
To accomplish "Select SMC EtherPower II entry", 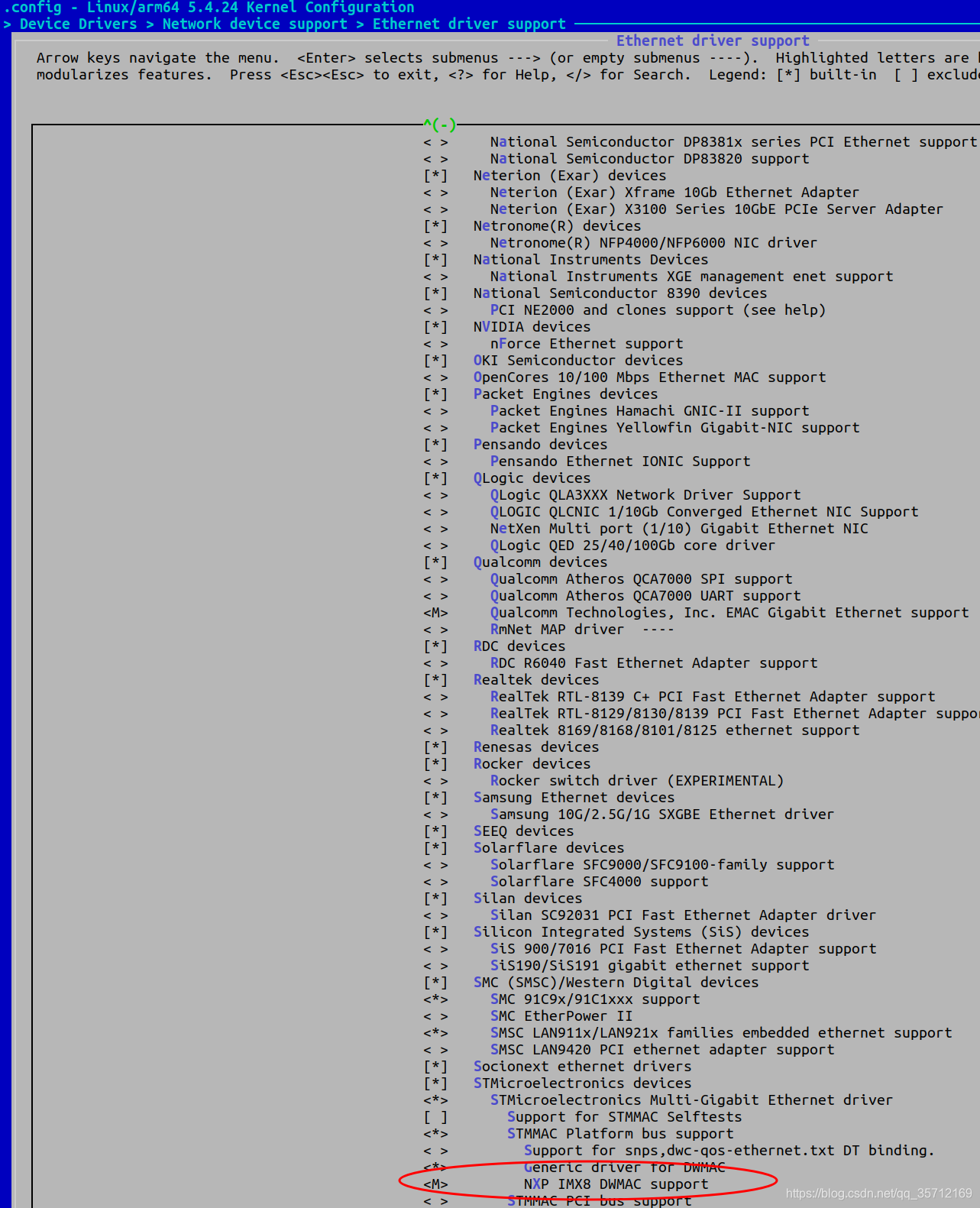I will pos(561,1016).
